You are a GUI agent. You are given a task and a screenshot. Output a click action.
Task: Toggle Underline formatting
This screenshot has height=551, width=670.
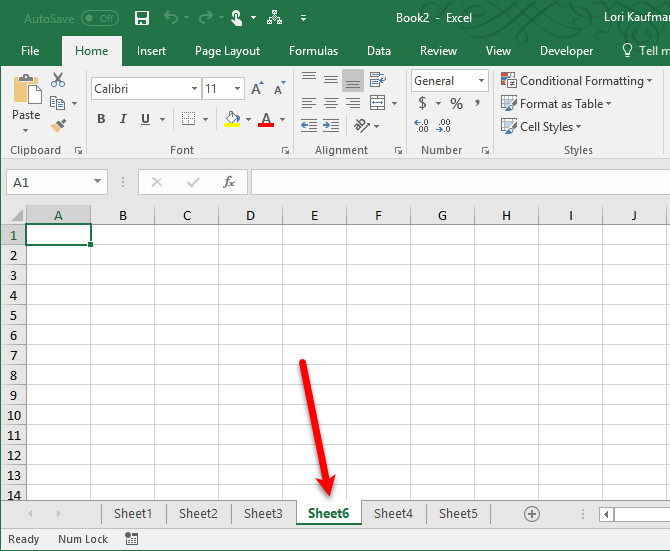coord(145,119)
